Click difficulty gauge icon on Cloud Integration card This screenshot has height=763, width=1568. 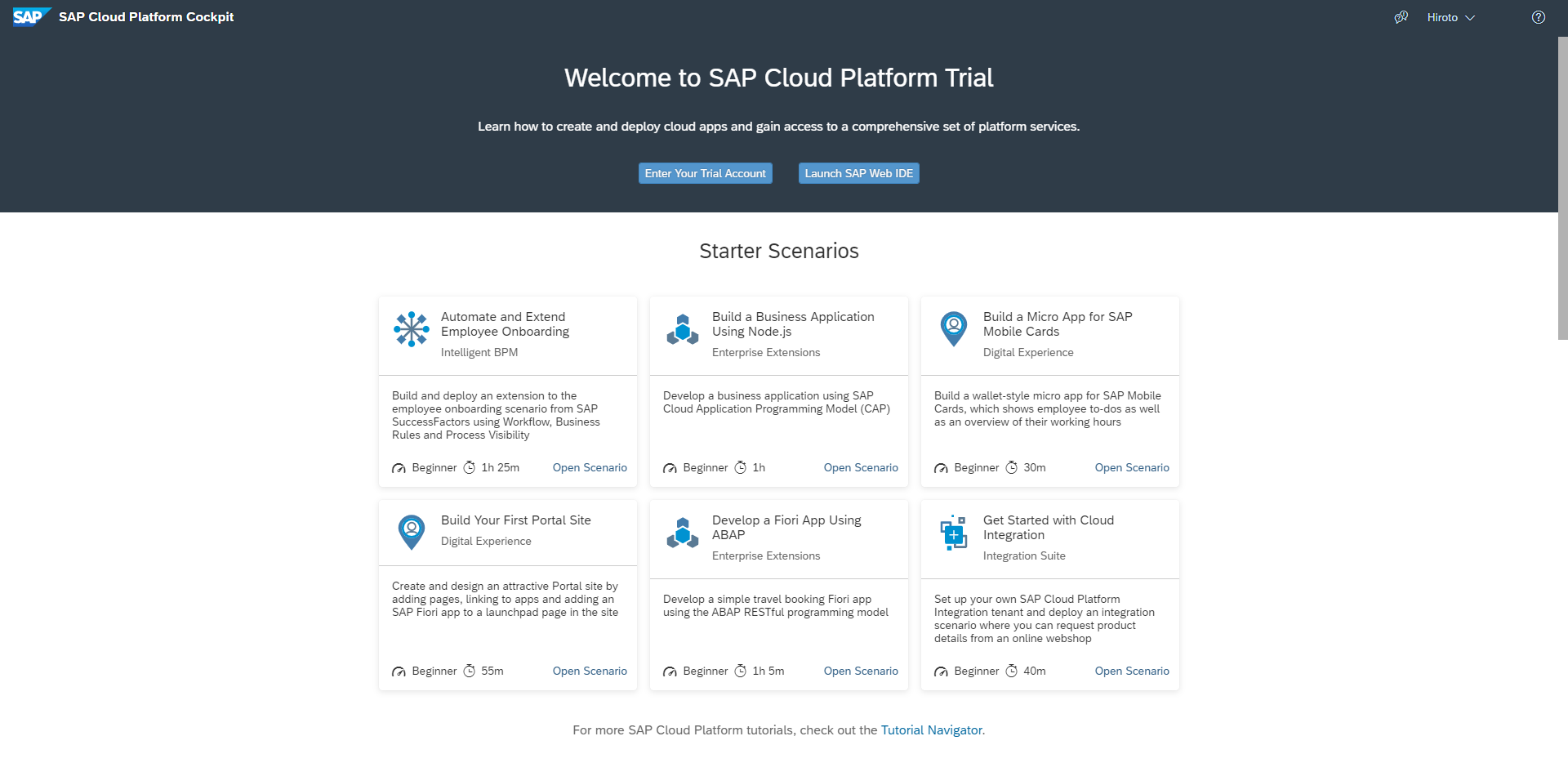click(x=941, y=672)
